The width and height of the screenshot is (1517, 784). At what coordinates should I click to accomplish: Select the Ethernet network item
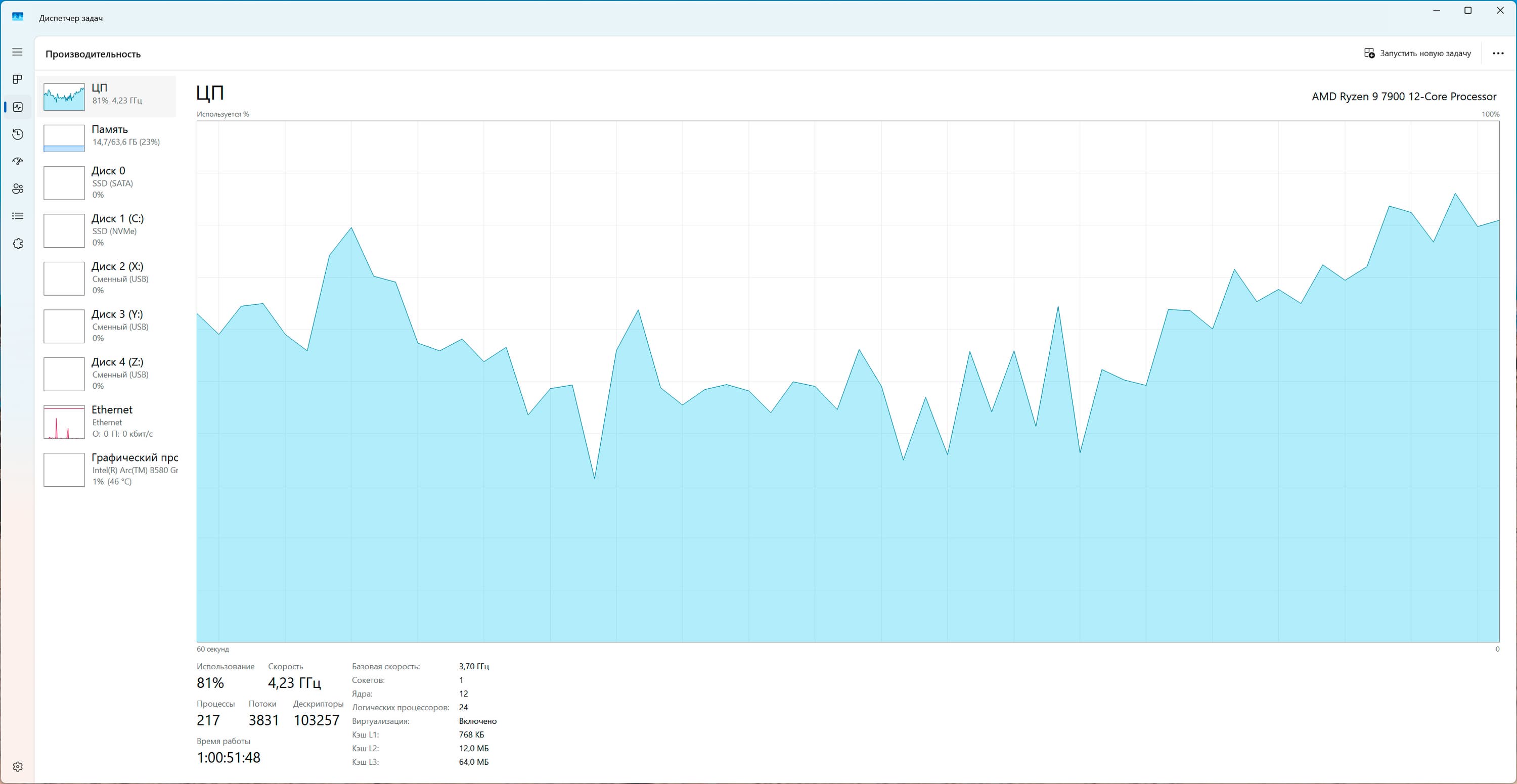click(x=107, y=422)
